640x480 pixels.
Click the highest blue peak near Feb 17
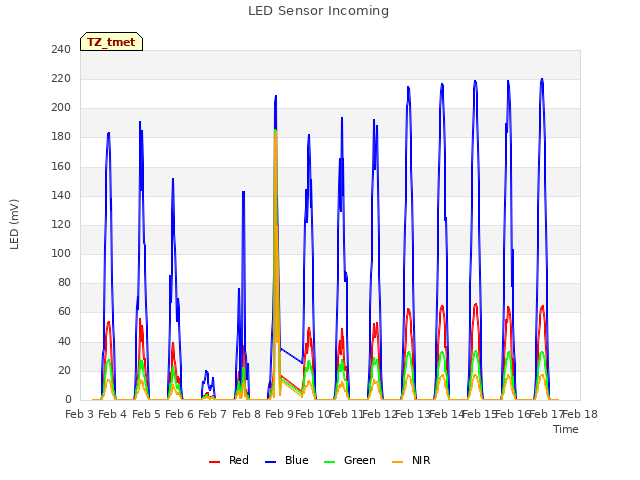tap(542, 79)
